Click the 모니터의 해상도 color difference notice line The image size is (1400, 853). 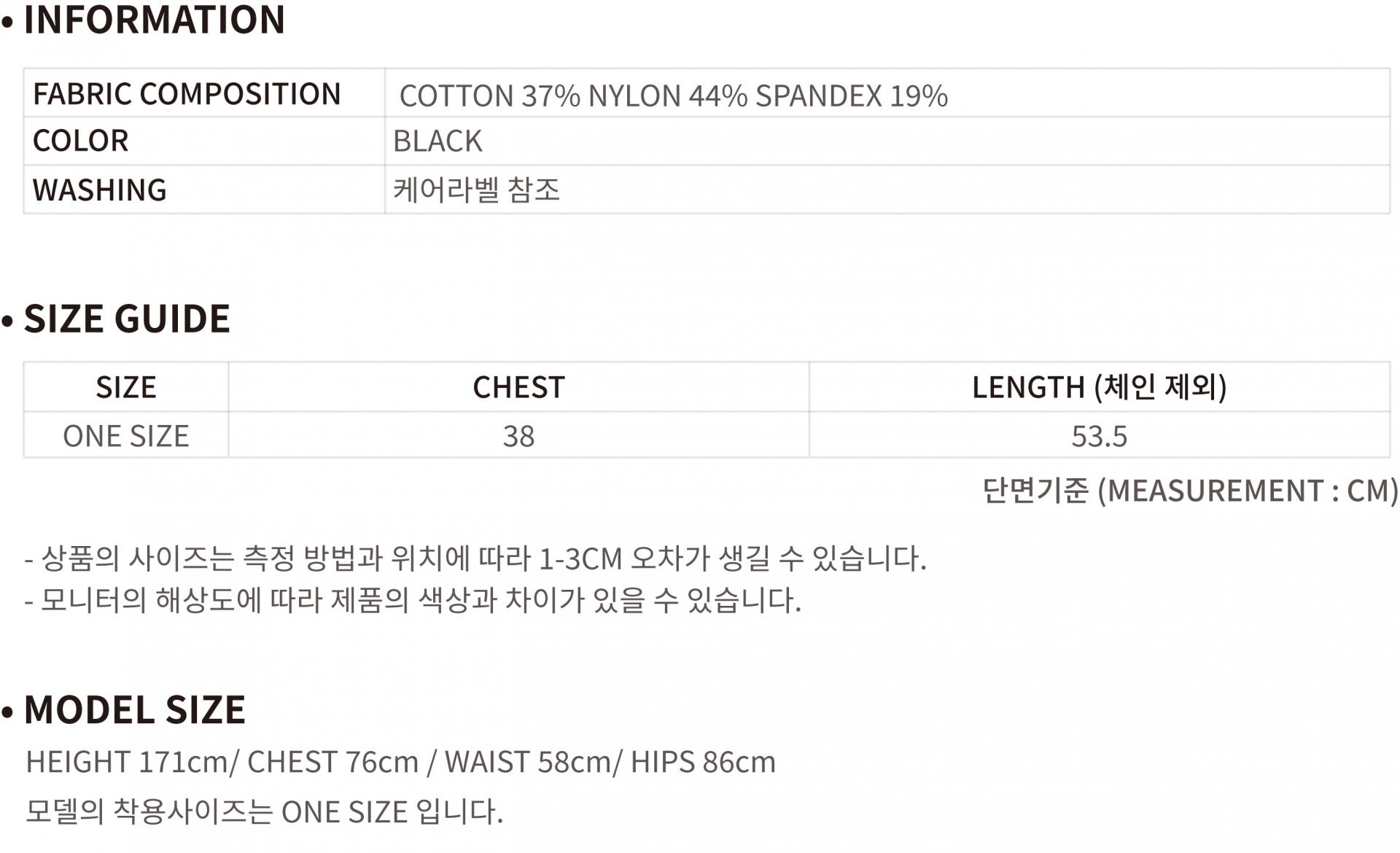tap(413, 601)
